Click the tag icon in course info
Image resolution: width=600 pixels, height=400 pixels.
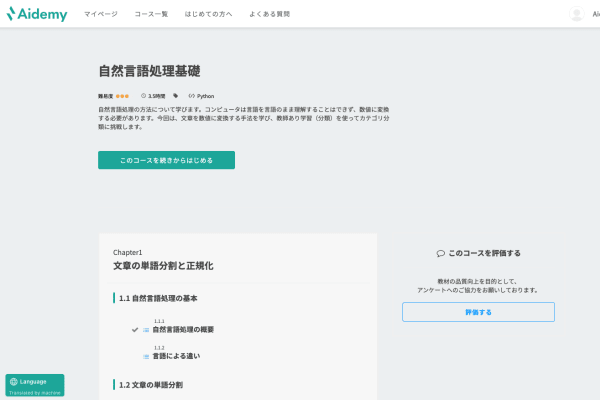point(175,96)
